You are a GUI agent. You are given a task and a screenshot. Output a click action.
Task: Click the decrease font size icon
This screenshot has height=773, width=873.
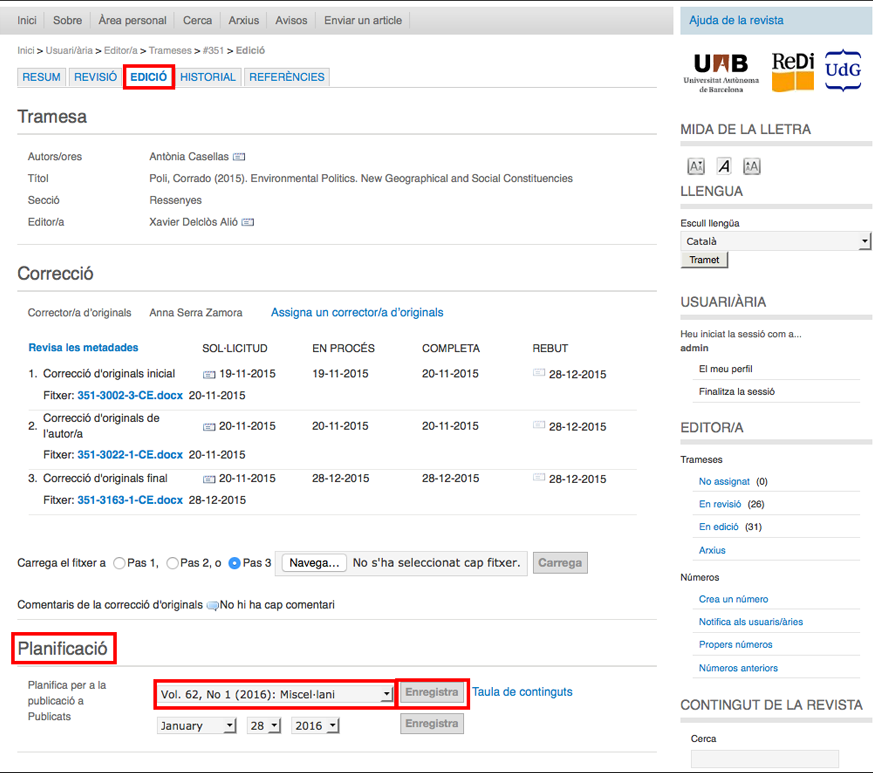coord(696,166)
